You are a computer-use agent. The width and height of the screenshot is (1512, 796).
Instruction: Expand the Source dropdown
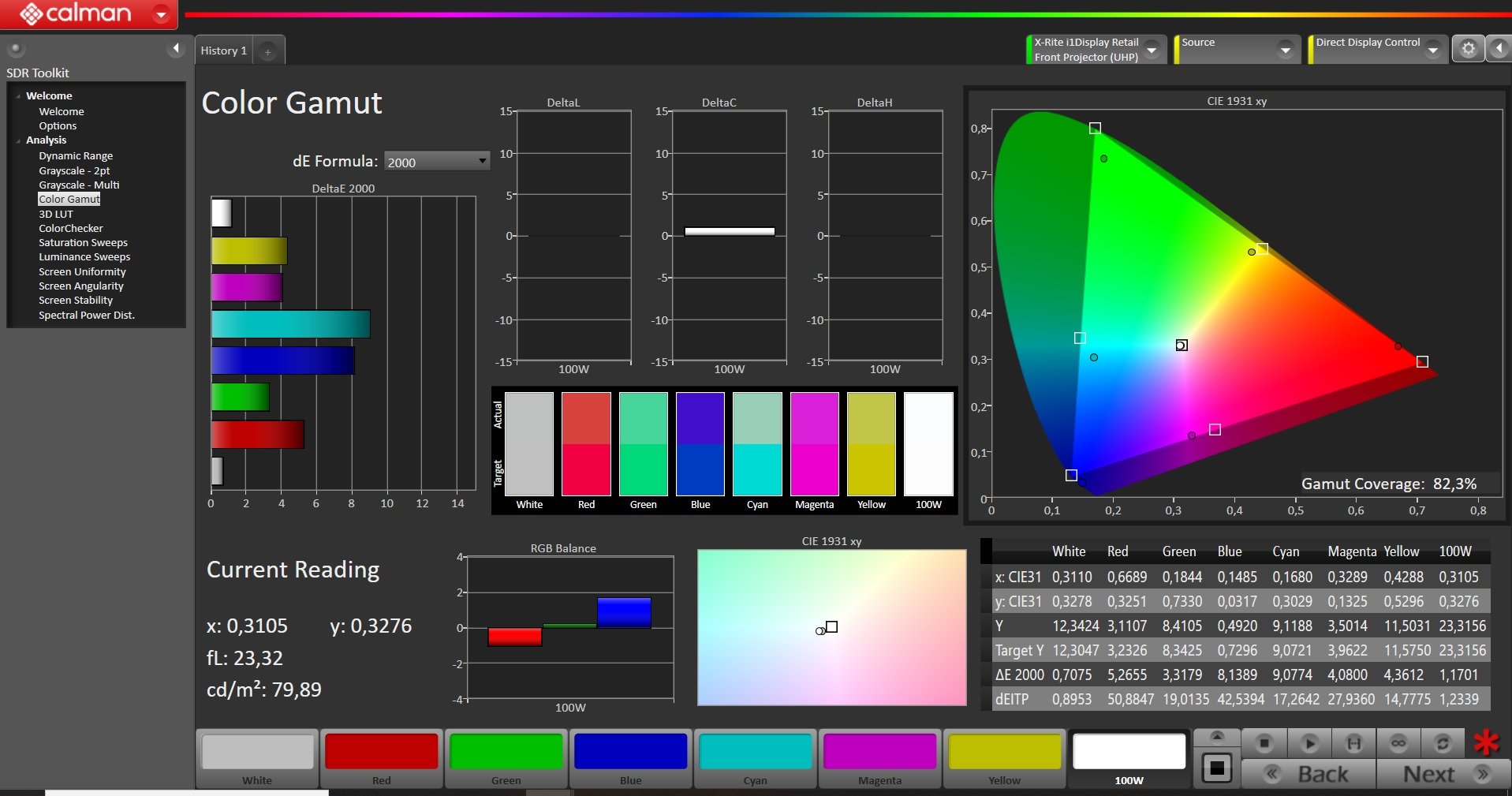tap(1285, 50)
